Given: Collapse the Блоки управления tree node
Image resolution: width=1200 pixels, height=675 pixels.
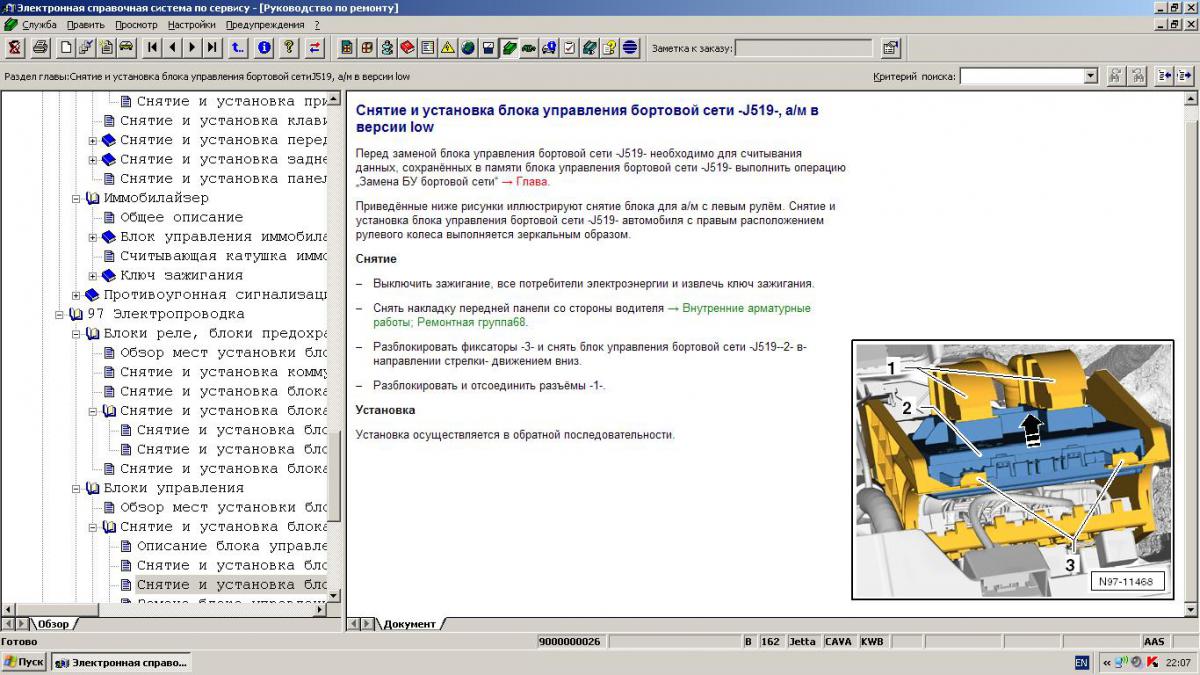Looking at the screenshot, I should tap(77, 488).
